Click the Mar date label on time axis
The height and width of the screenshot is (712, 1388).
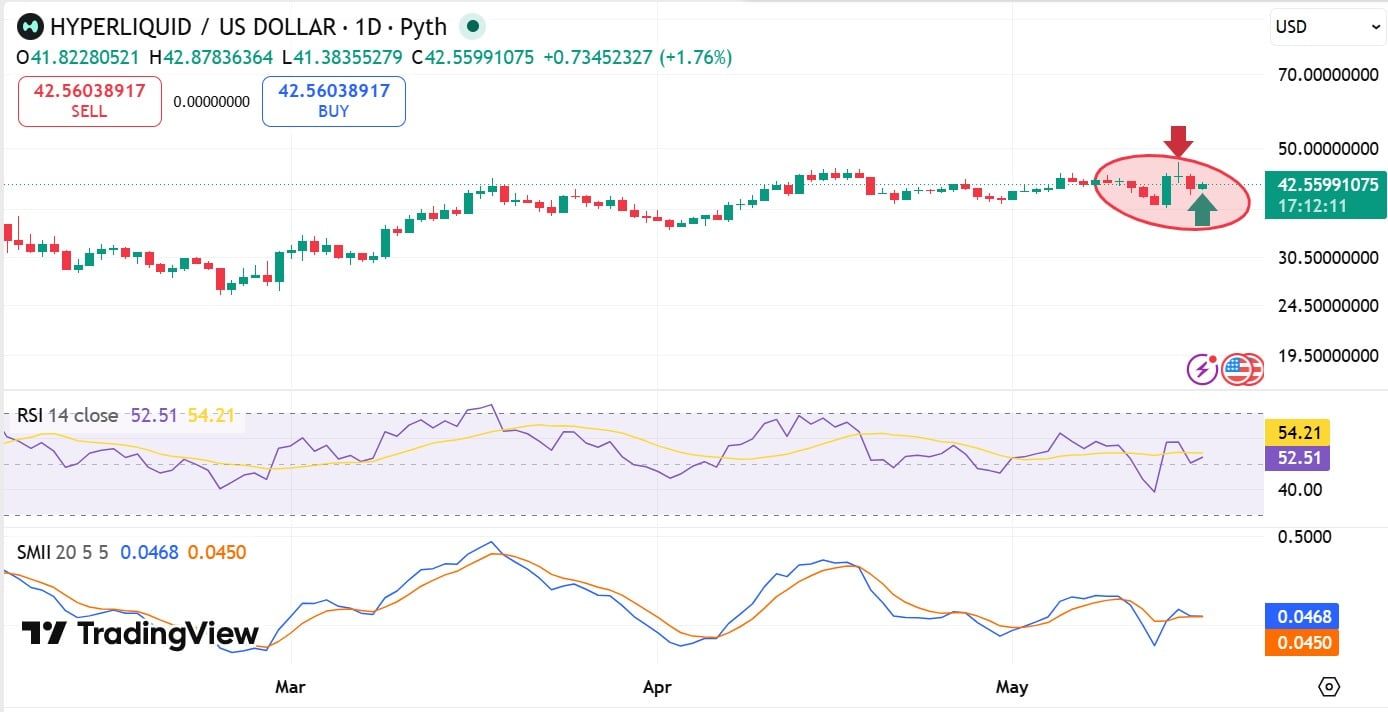click(290, 687)
